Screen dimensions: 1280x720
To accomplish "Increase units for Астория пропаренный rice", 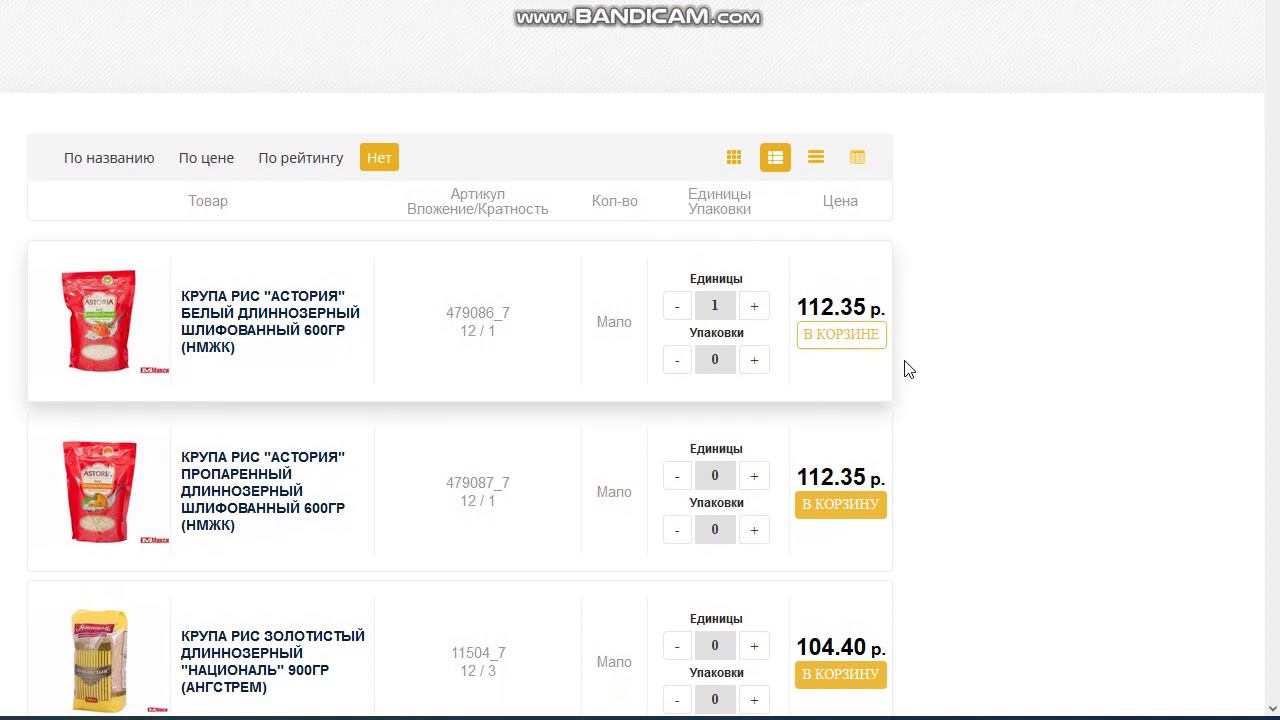I will [x=754, y=476].
